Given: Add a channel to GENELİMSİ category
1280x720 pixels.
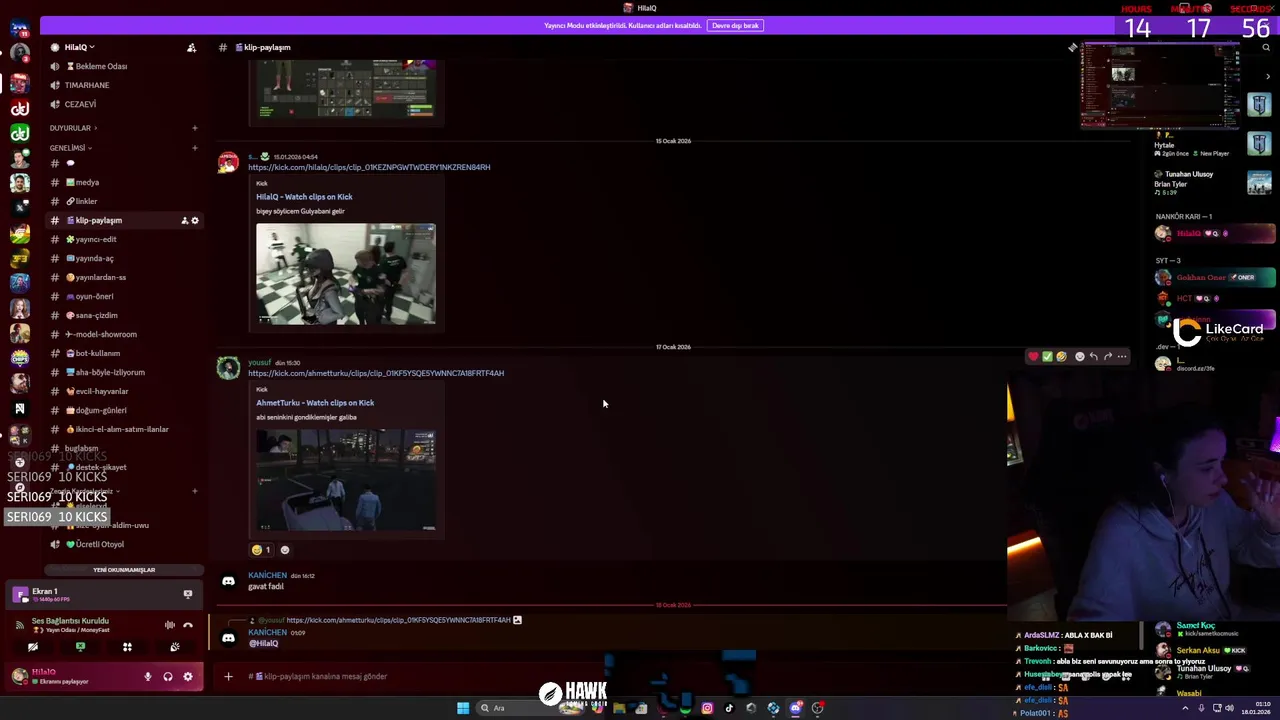Looking at the screenshot, I should point(194,148).
